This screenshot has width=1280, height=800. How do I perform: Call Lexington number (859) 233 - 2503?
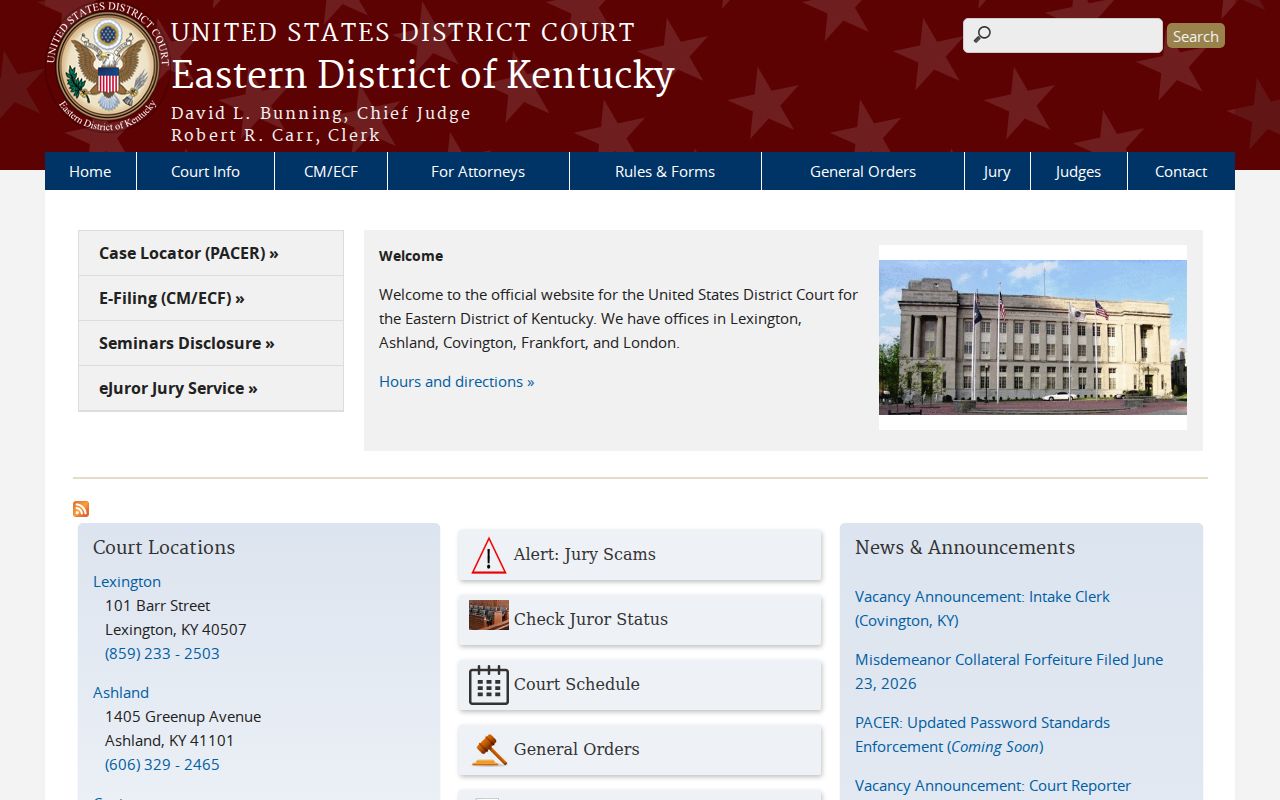click(162, 653)
